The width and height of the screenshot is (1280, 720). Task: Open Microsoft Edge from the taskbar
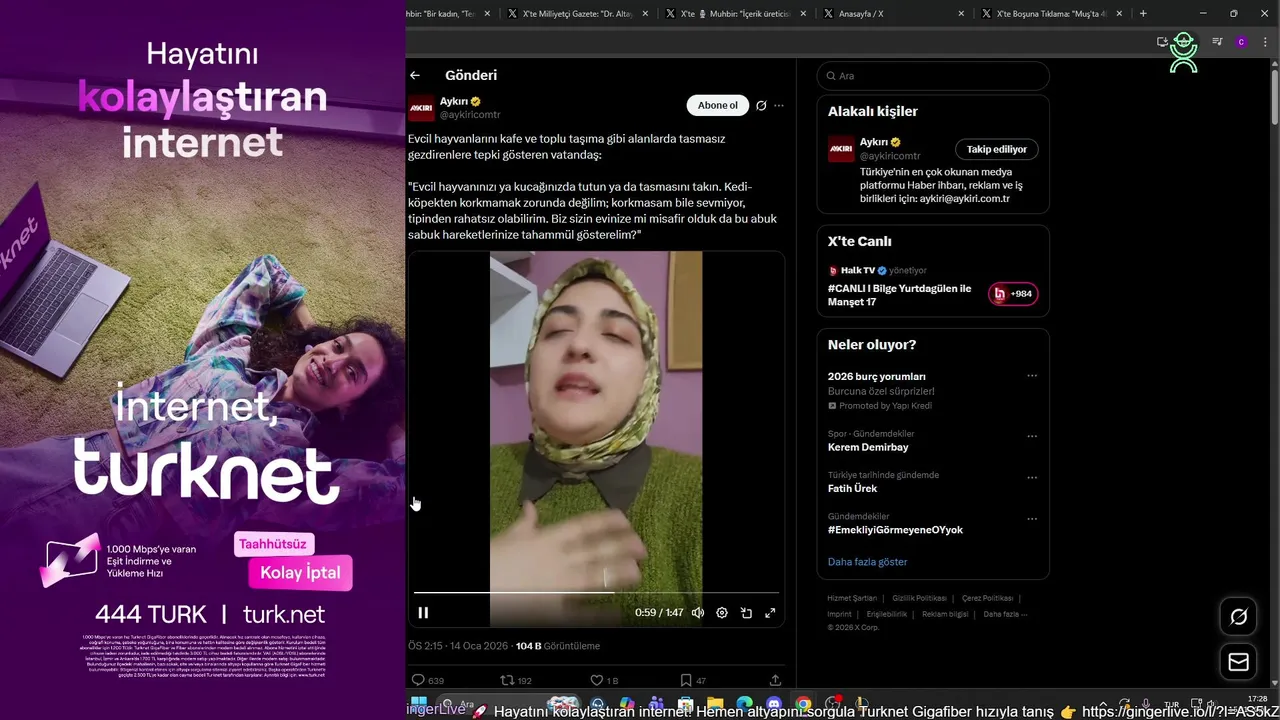pyautogui.click(x=744, y=704)
